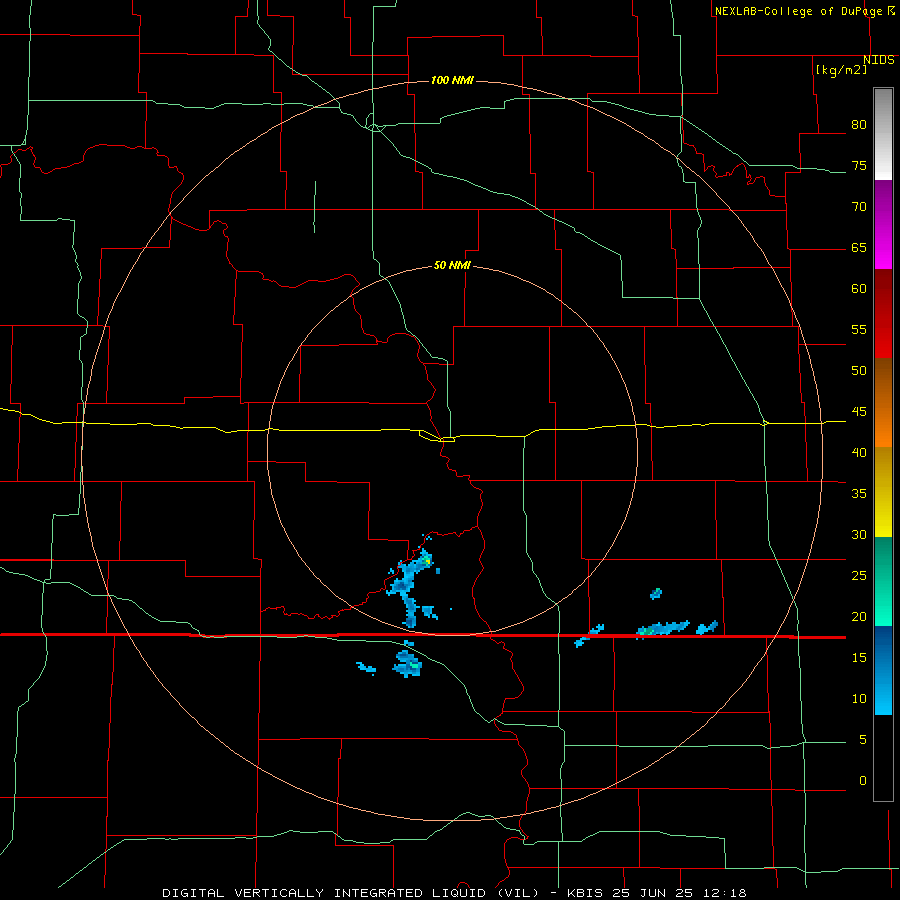Viewport: 900px width, 900px height.
Task: Click the magenta-purple segment of the color bar
Action: tap(883, 224)
